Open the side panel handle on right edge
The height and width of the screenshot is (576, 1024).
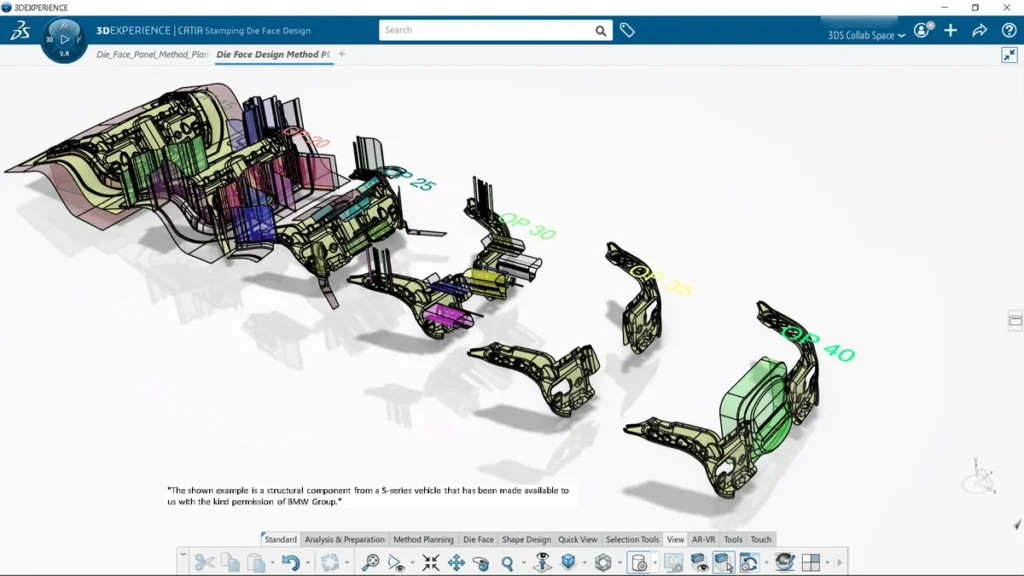coord(1016,320)
